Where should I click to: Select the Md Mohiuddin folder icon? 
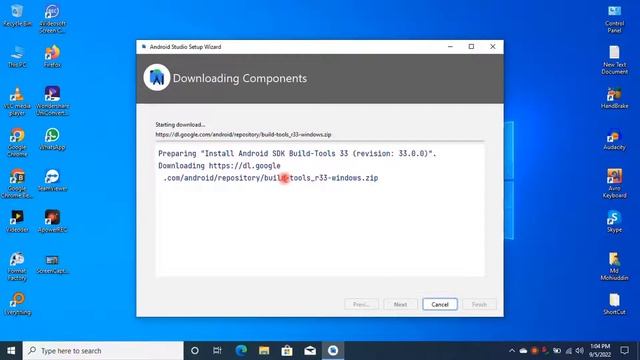click(x=614, y=266)
